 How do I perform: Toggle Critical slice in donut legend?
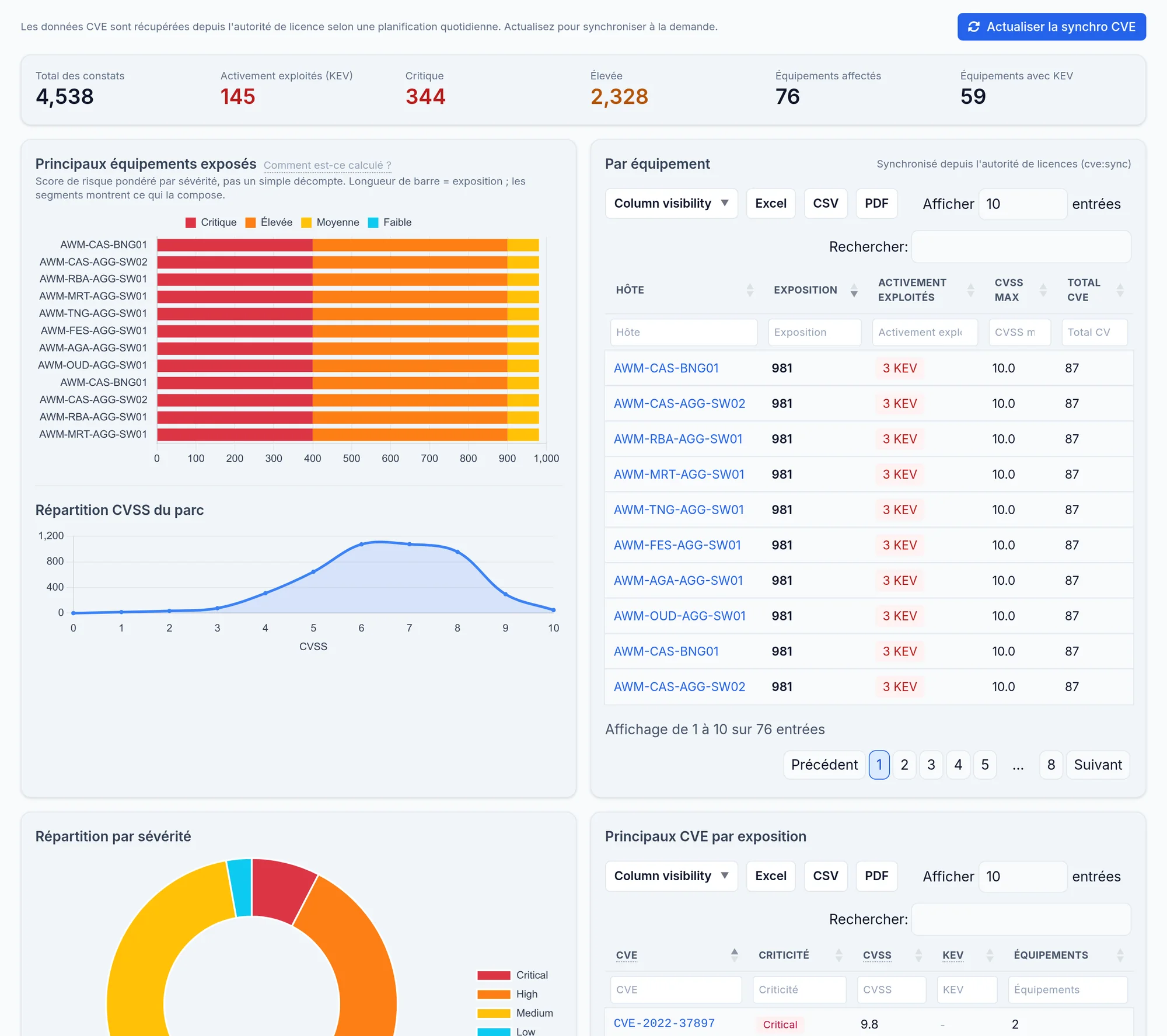point(512,975)
